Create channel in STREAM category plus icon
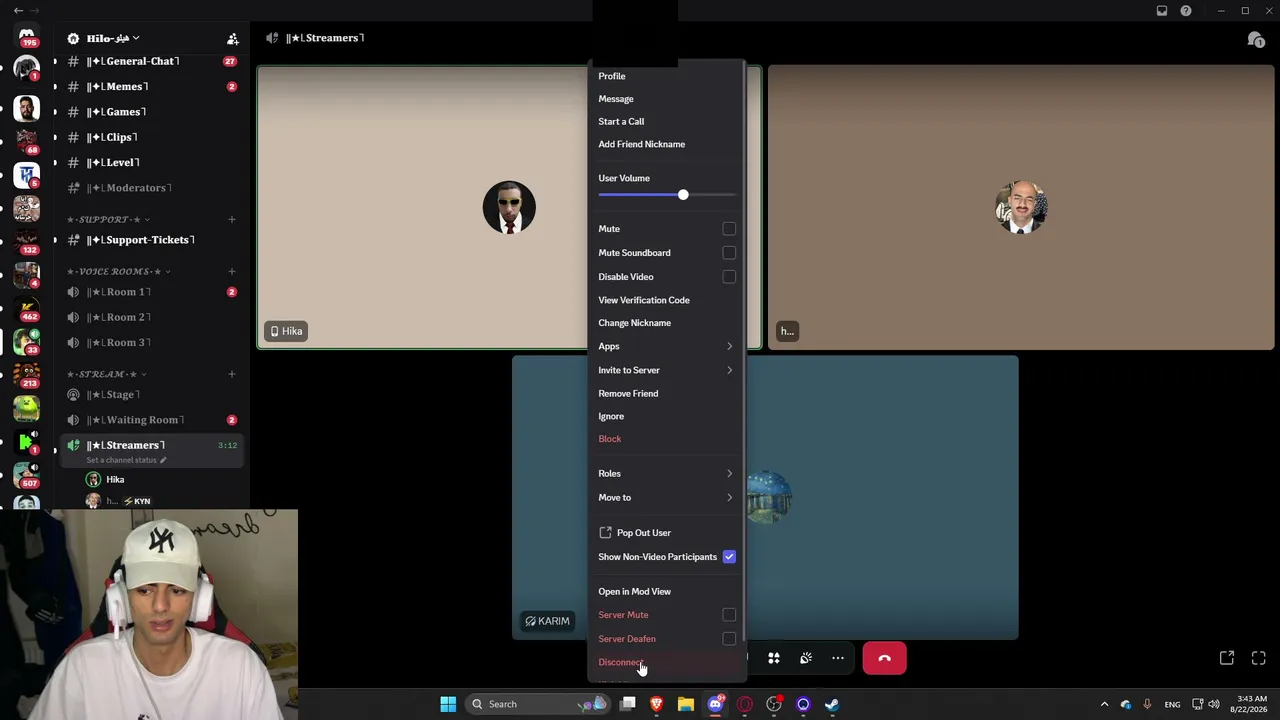The height and width of the screenshot is (720, 1280). (232, 374)
